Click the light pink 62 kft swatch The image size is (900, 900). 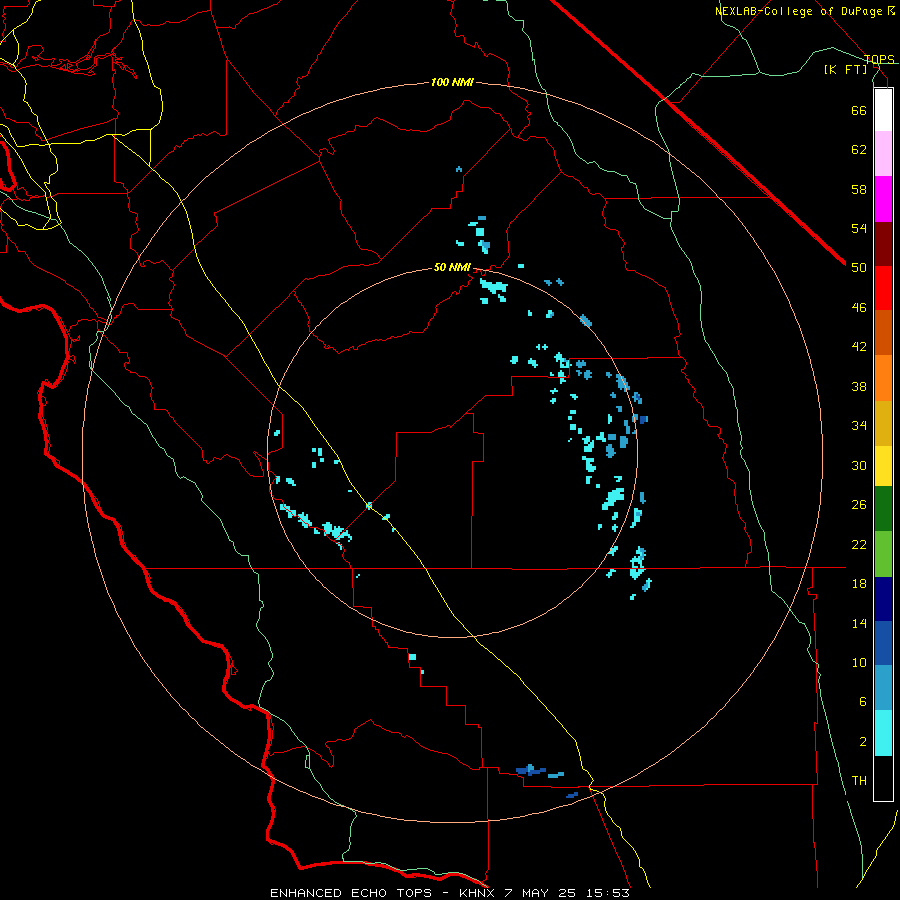[x=883, y=153]
